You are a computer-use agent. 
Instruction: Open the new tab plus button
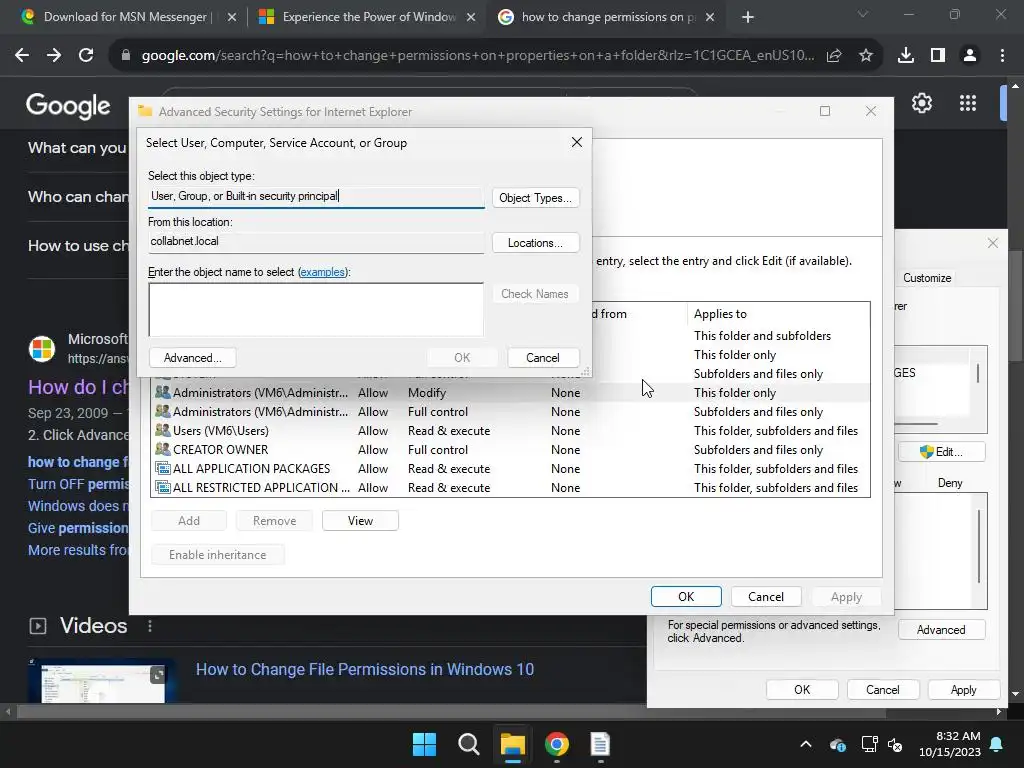748,18
